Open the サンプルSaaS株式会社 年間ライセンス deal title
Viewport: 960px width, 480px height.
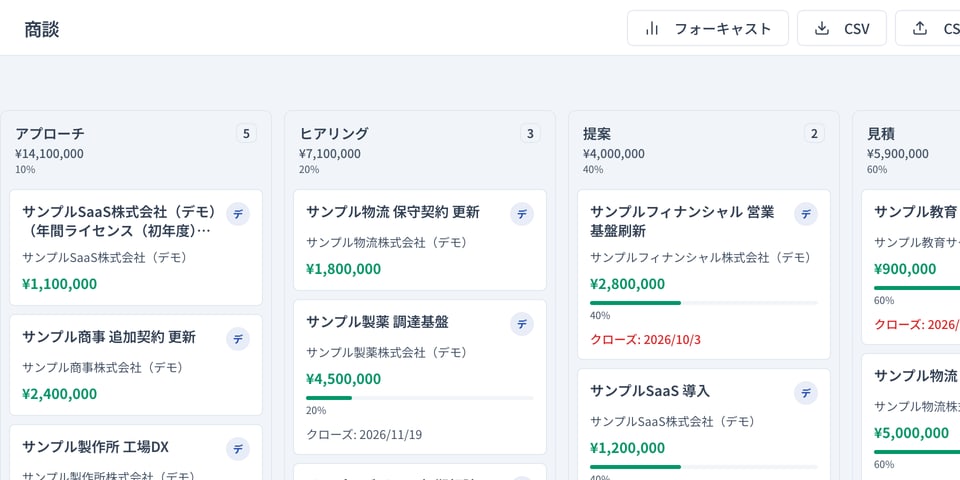(120, 222)
